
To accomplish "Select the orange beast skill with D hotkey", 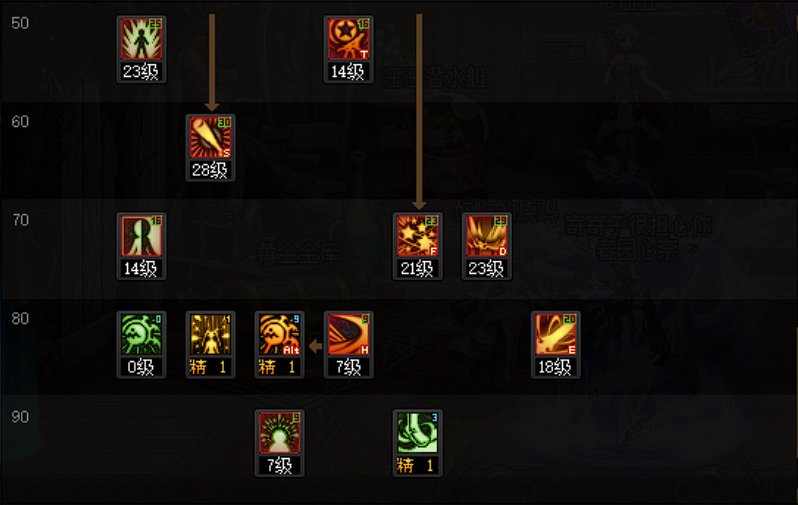I will pos(487,236).
